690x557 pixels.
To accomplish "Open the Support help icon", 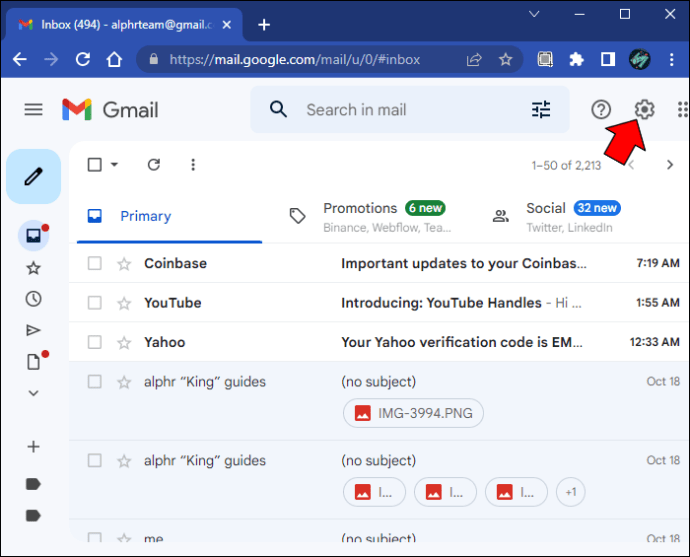I will [x=601, y=110].
